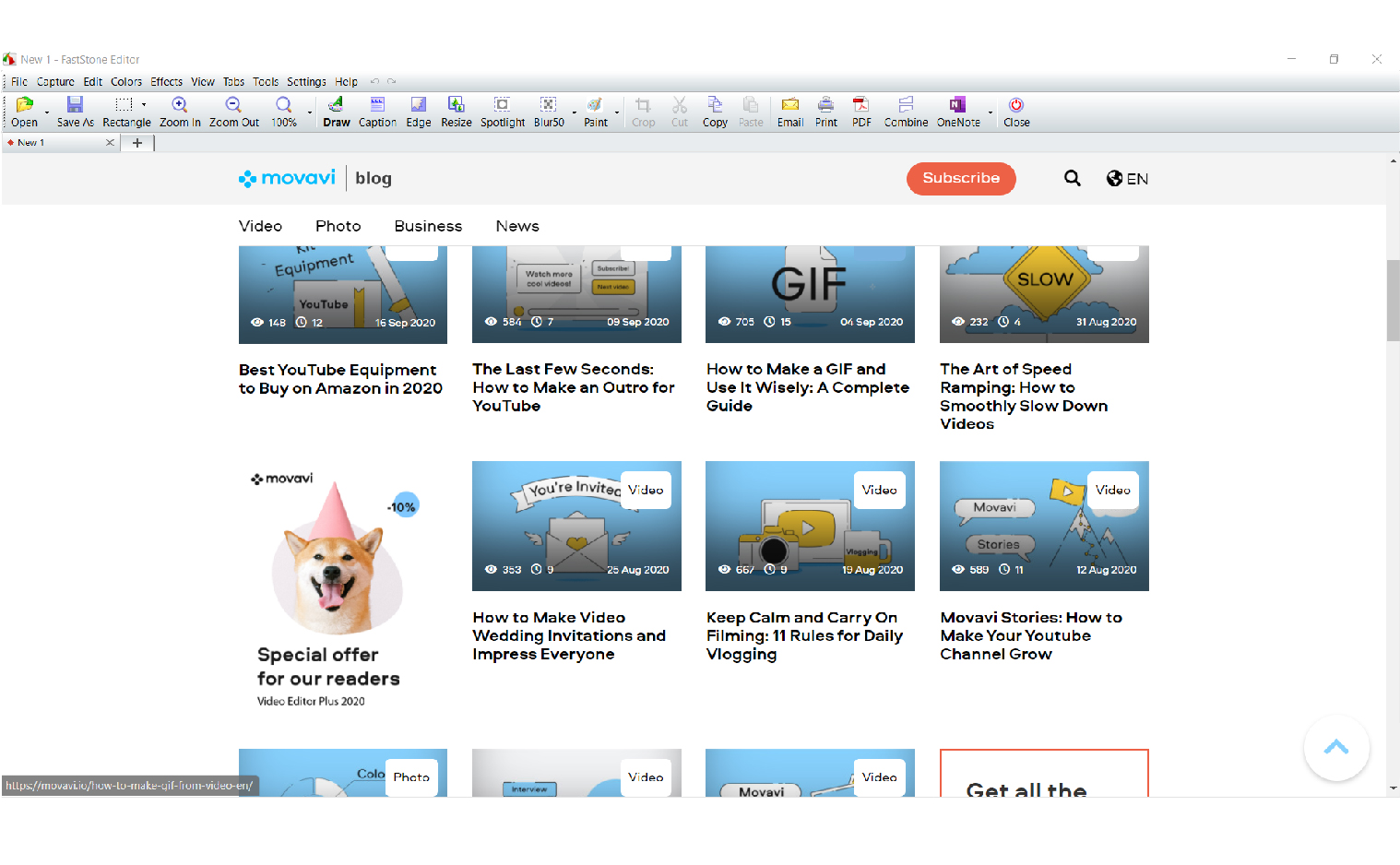Screen dimensions: 1400x865
Task: Click the Paste toolbar icon
Action: click(x=751, y=112)
